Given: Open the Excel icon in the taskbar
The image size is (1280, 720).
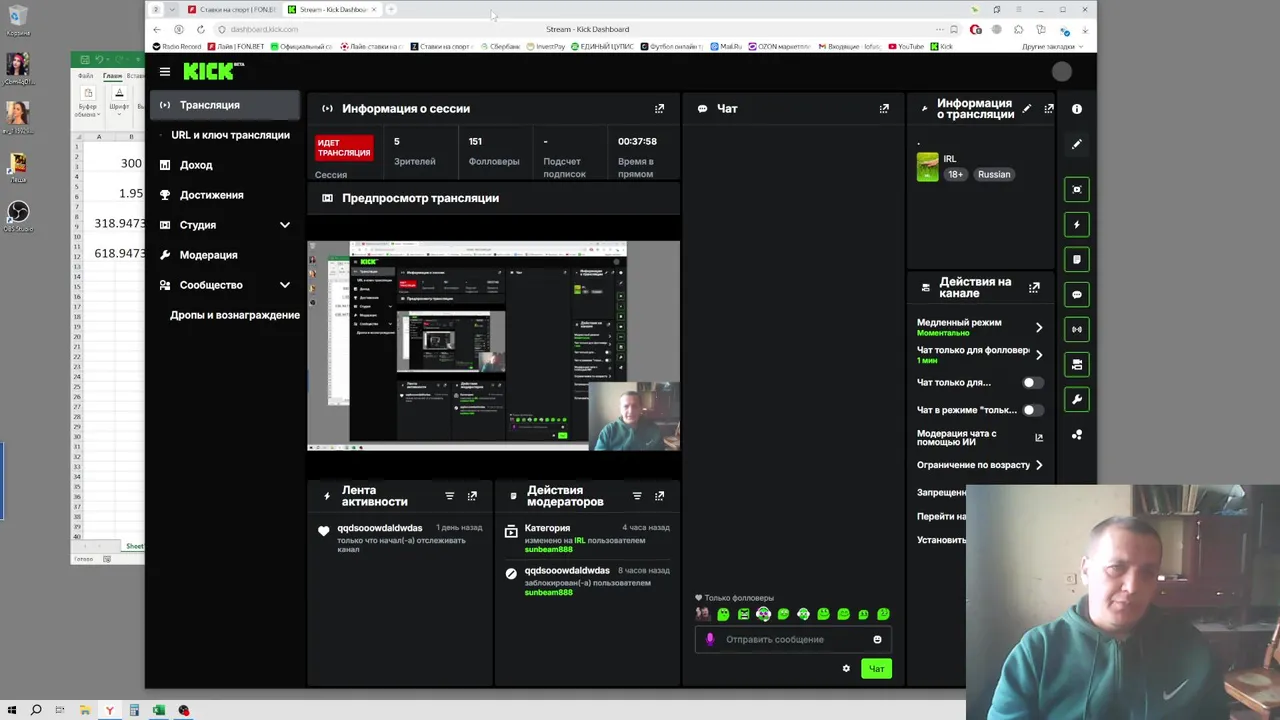Looking at the screenshot, I should click(x=158, y=710).
